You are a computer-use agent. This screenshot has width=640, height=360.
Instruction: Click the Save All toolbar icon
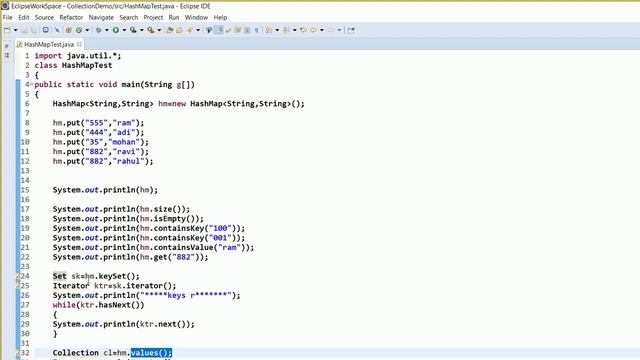coord(34,30)
